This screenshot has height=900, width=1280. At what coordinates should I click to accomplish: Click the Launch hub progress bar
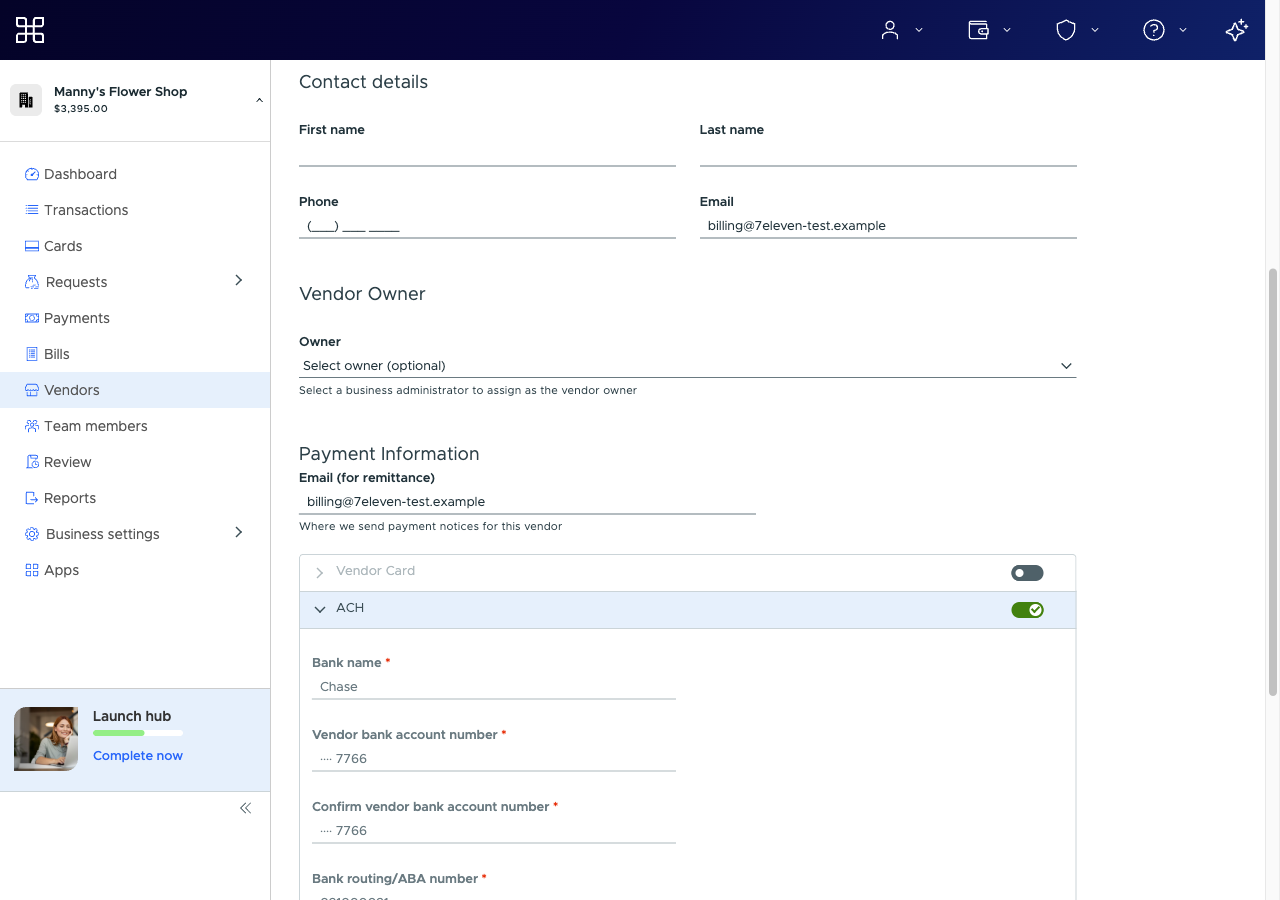point(138,733)
